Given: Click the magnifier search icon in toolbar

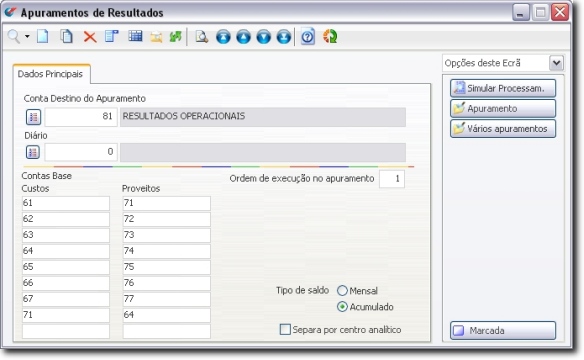Looking at the screenshot, I should click(14, 36).
